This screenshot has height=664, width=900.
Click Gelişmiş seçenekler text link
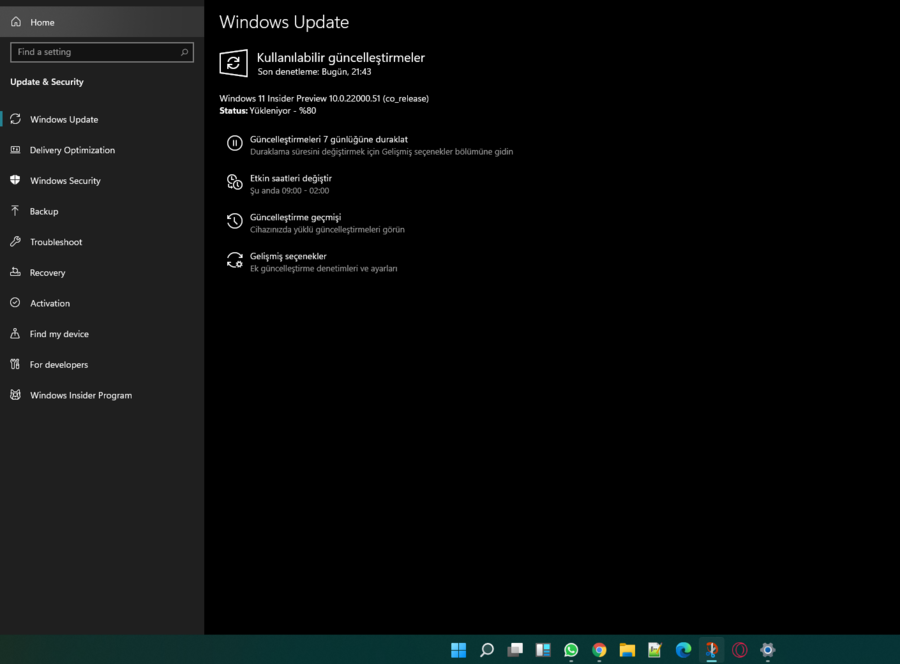tap(288, 256)
